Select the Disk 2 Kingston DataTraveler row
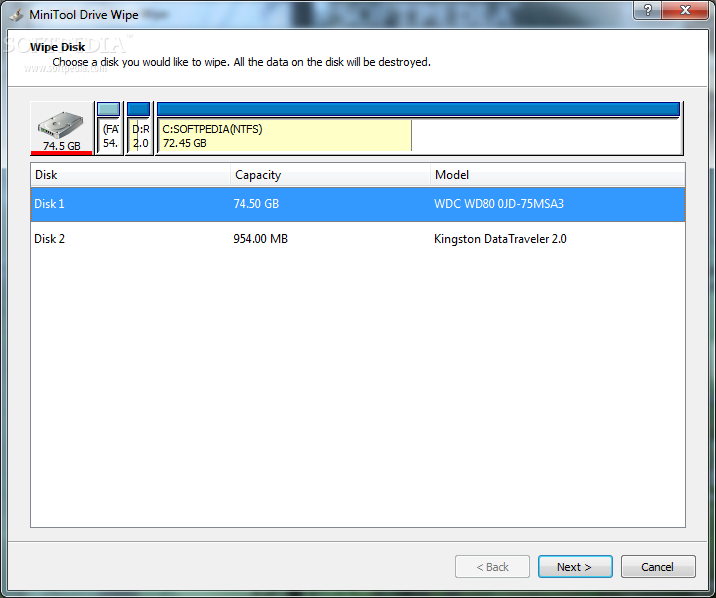This screenshot has height=598, width=716. pos(358,239)
